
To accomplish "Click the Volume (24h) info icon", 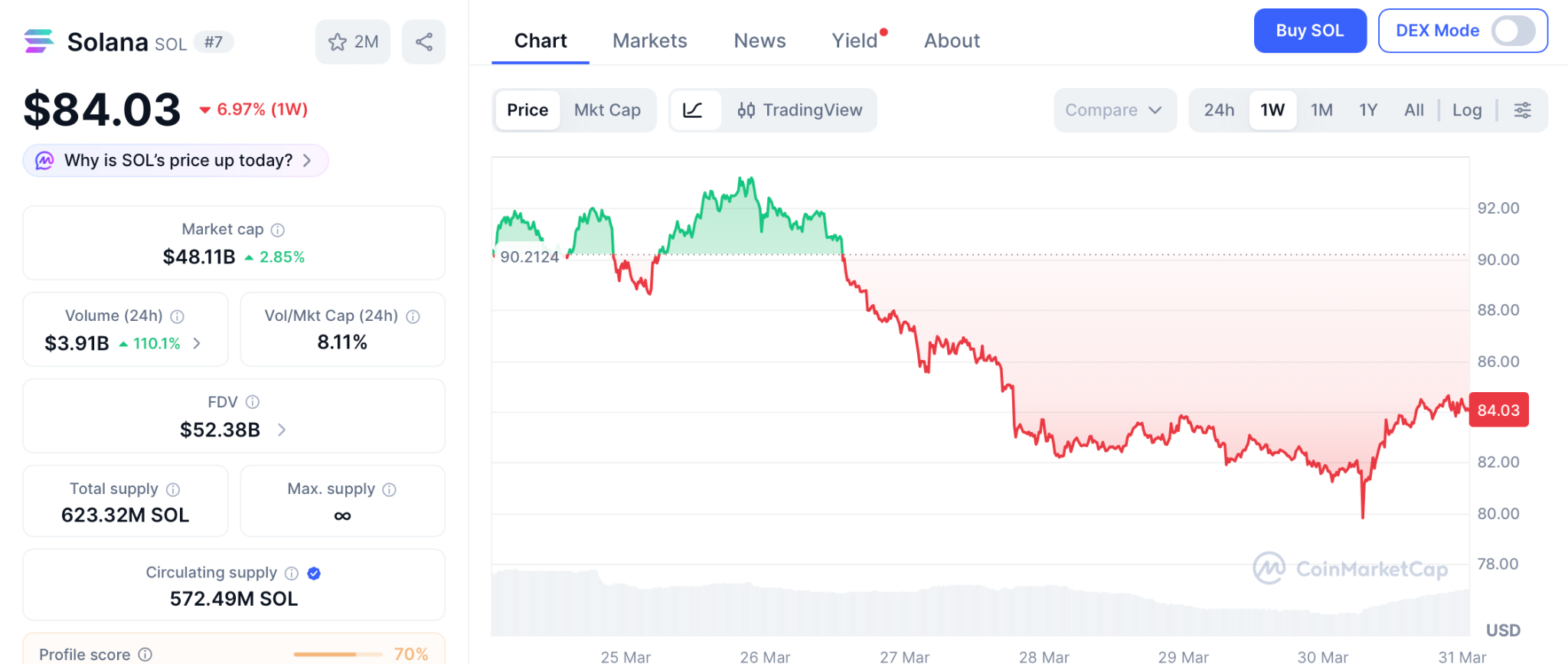I will coord(178,316).
